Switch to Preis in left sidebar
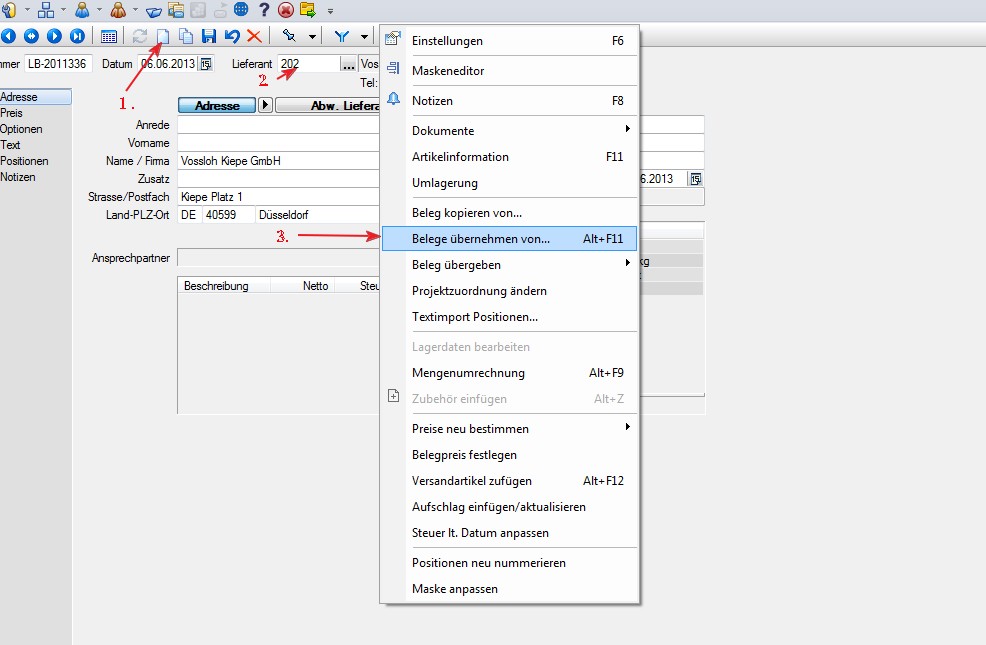986x645 pixels. pyautogui.click(x=12, y=113)
